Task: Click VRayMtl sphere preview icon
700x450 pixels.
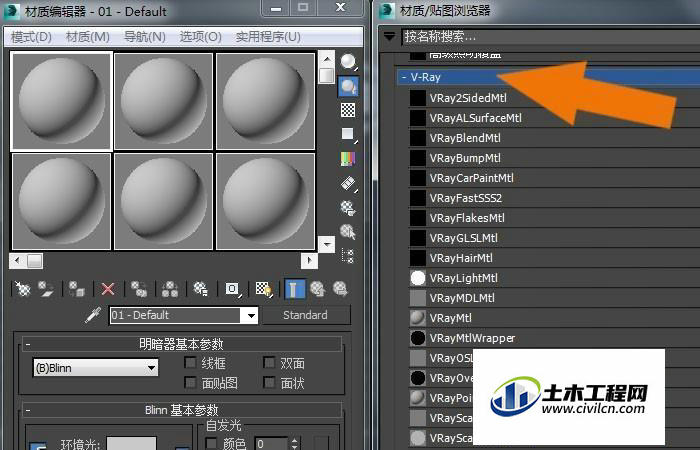Action: coord(418,318)
